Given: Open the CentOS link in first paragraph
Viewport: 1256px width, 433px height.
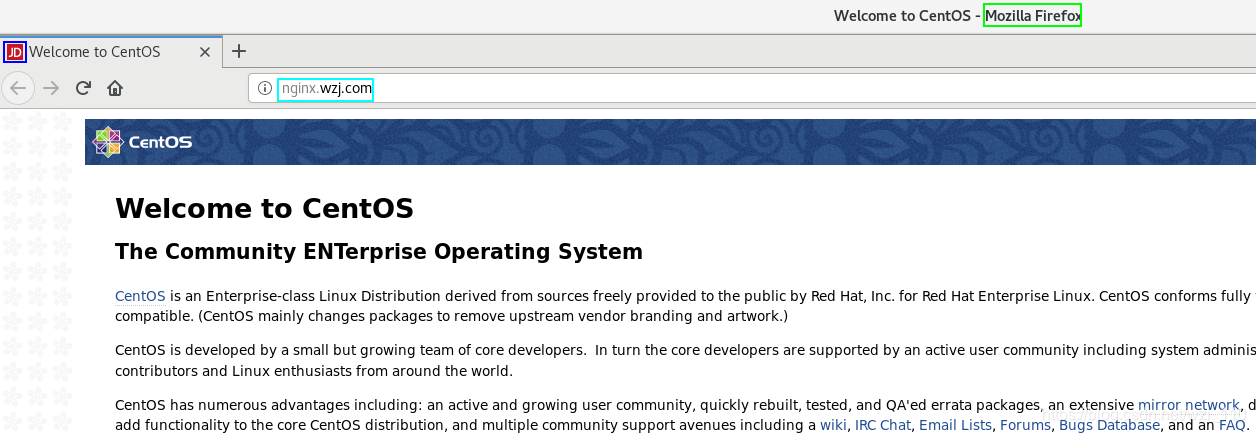Looking at the screenshot, I should (x=140, y=296).
